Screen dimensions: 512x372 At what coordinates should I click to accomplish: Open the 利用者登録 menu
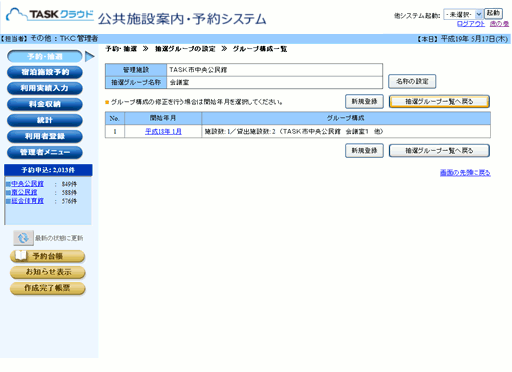[45, 136]
